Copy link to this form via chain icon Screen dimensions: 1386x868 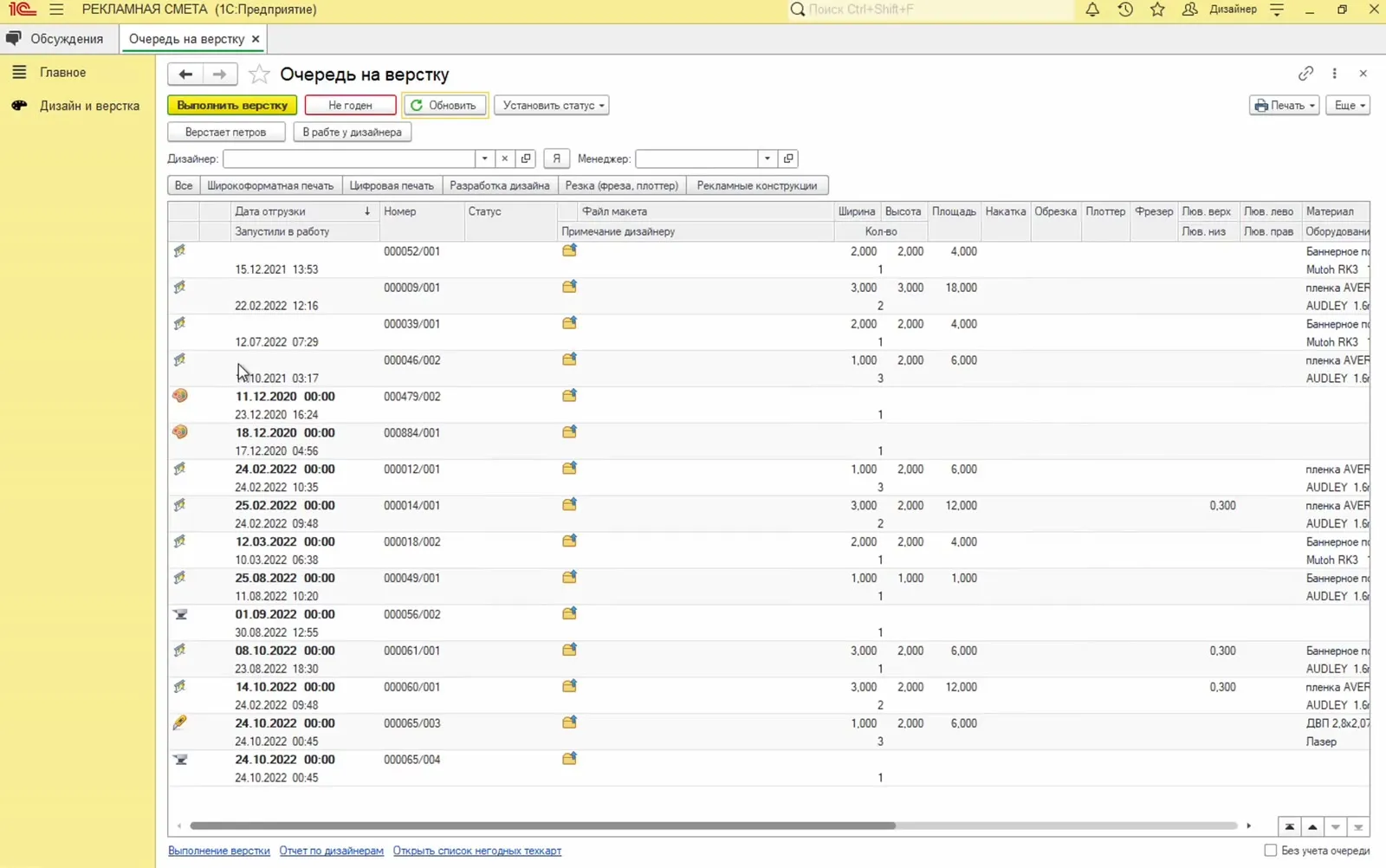pos(1305,74)
